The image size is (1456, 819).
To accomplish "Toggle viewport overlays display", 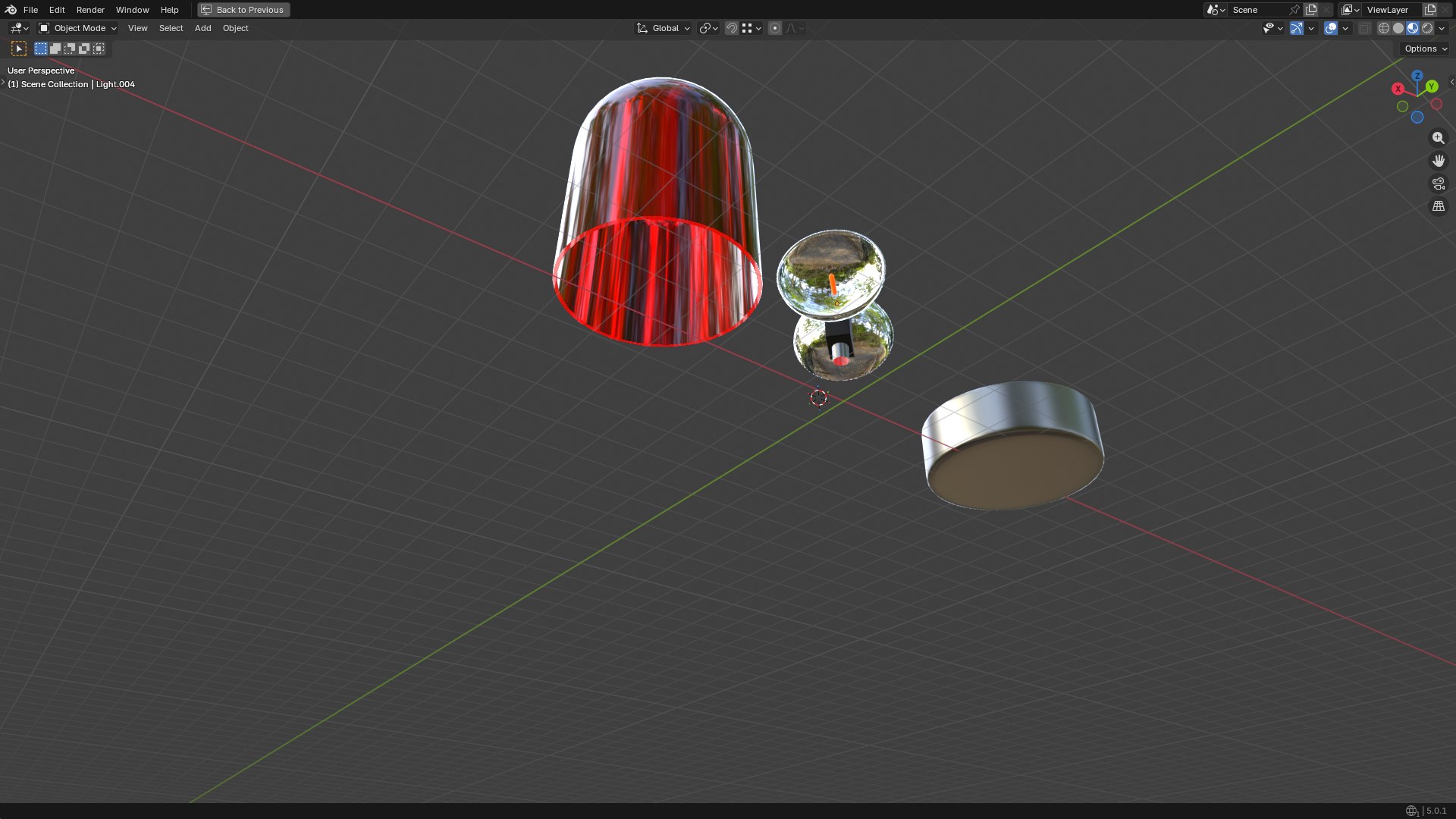I will (1331, 28).
